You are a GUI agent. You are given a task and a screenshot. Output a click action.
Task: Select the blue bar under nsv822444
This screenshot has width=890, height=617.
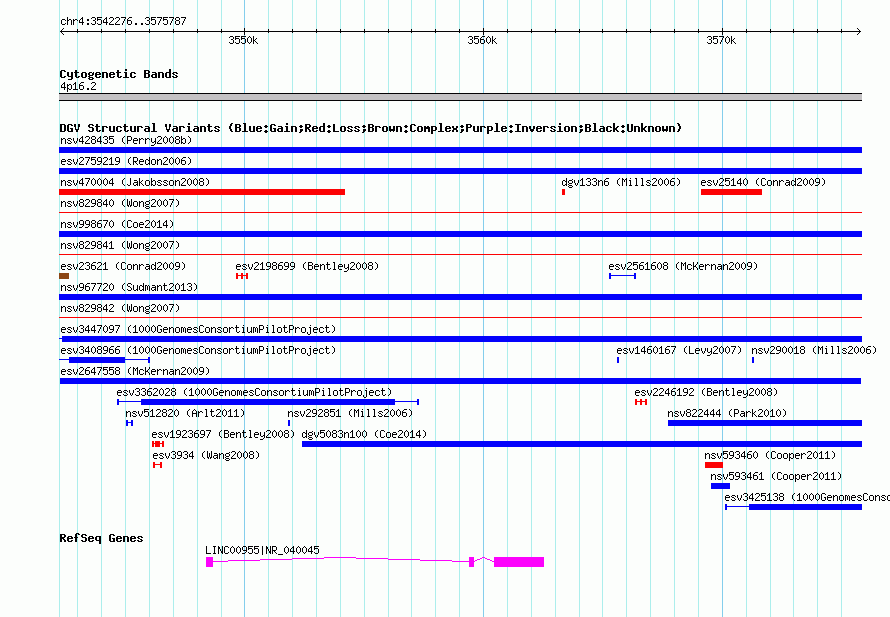click(765, 423)
